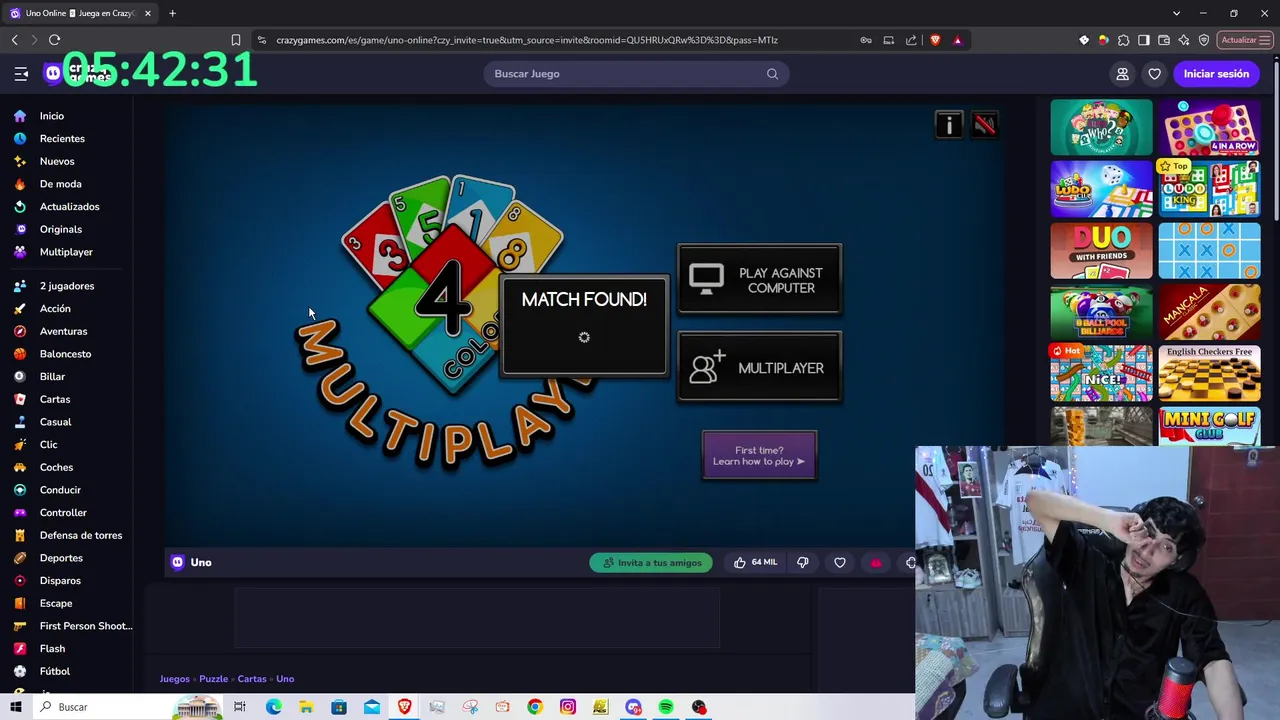Open 4 In A Row game thumbnail

tap(1209, 127)
